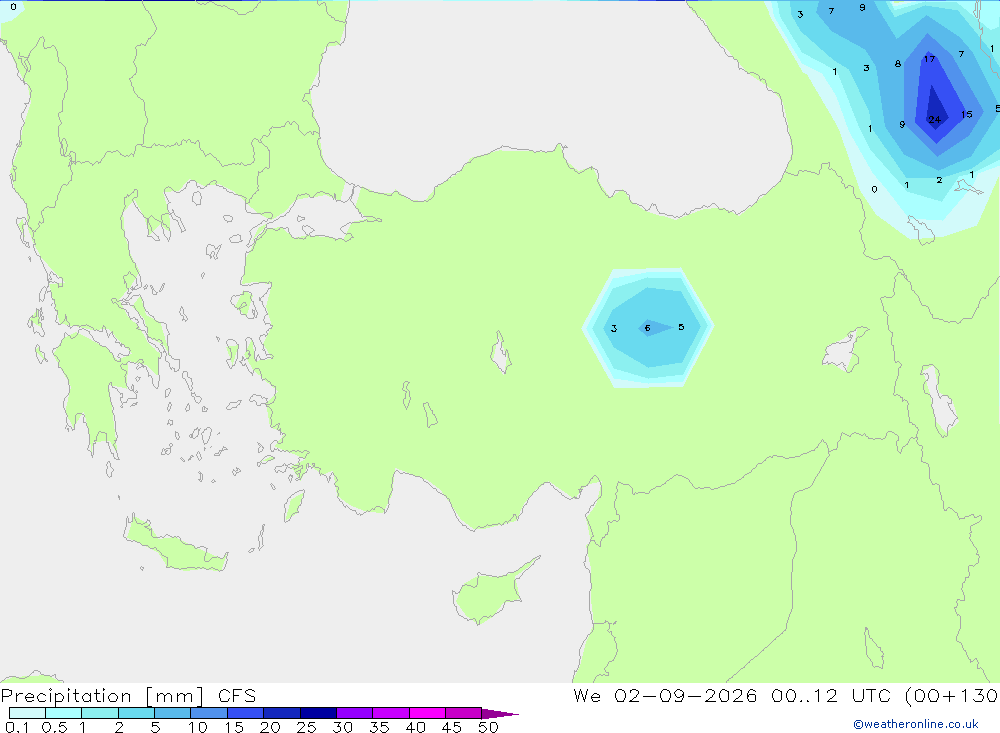The image size is (1000, 733).
Task: Click the "00..12 UTC" time range text
Action: [832, 695]
